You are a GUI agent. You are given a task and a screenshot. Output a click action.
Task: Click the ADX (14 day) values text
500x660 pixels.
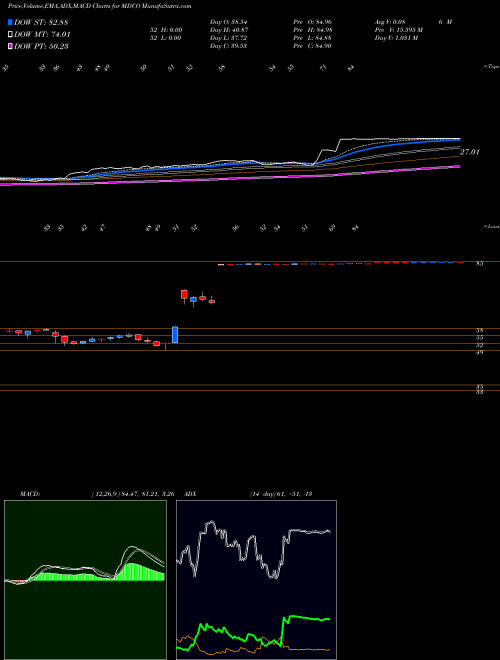click(280, 494)
